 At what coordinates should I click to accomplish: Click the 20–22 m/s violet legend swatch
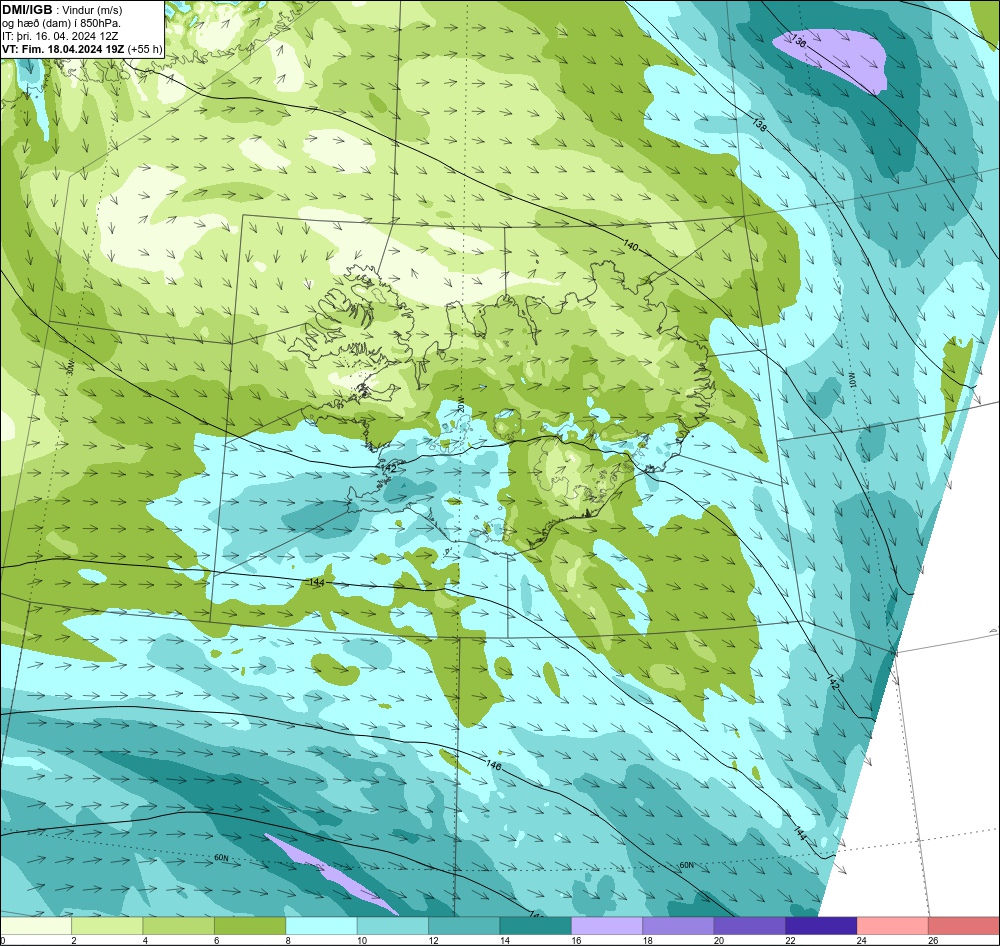click(x=750, y=926)
